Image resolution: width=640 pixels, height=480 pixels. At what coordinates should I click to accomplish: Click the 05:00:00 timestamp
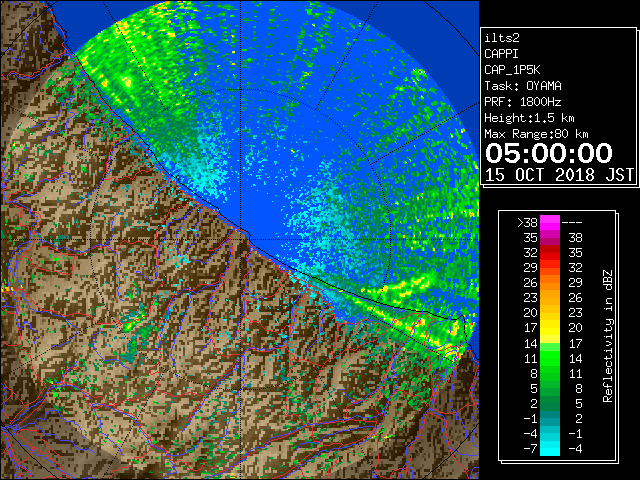point(549,153)
